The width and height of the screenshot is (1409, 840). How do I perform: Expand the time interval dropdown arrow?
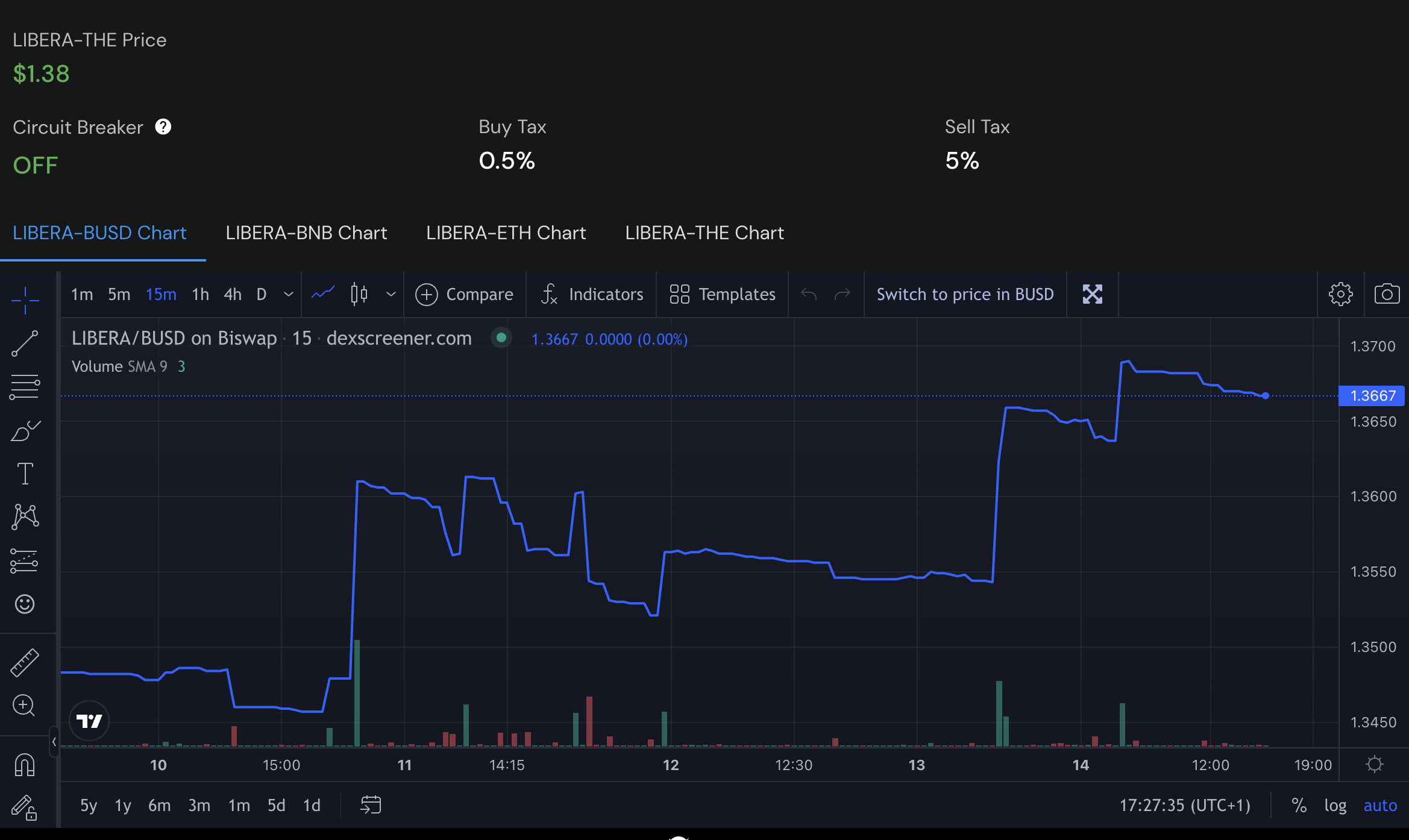coord(289,294)
